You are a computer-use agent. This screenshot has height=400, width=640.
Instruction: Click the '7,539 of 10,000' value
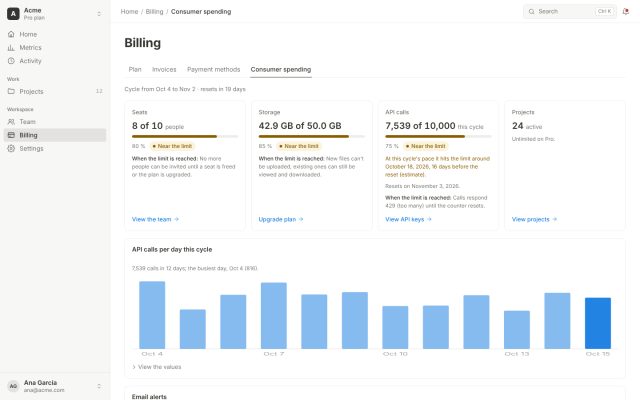click(x=420, y=126)
